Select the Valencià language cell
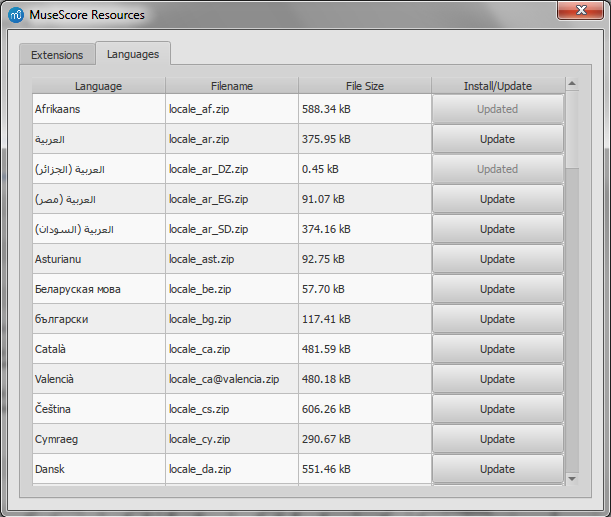 click(99, 379)
